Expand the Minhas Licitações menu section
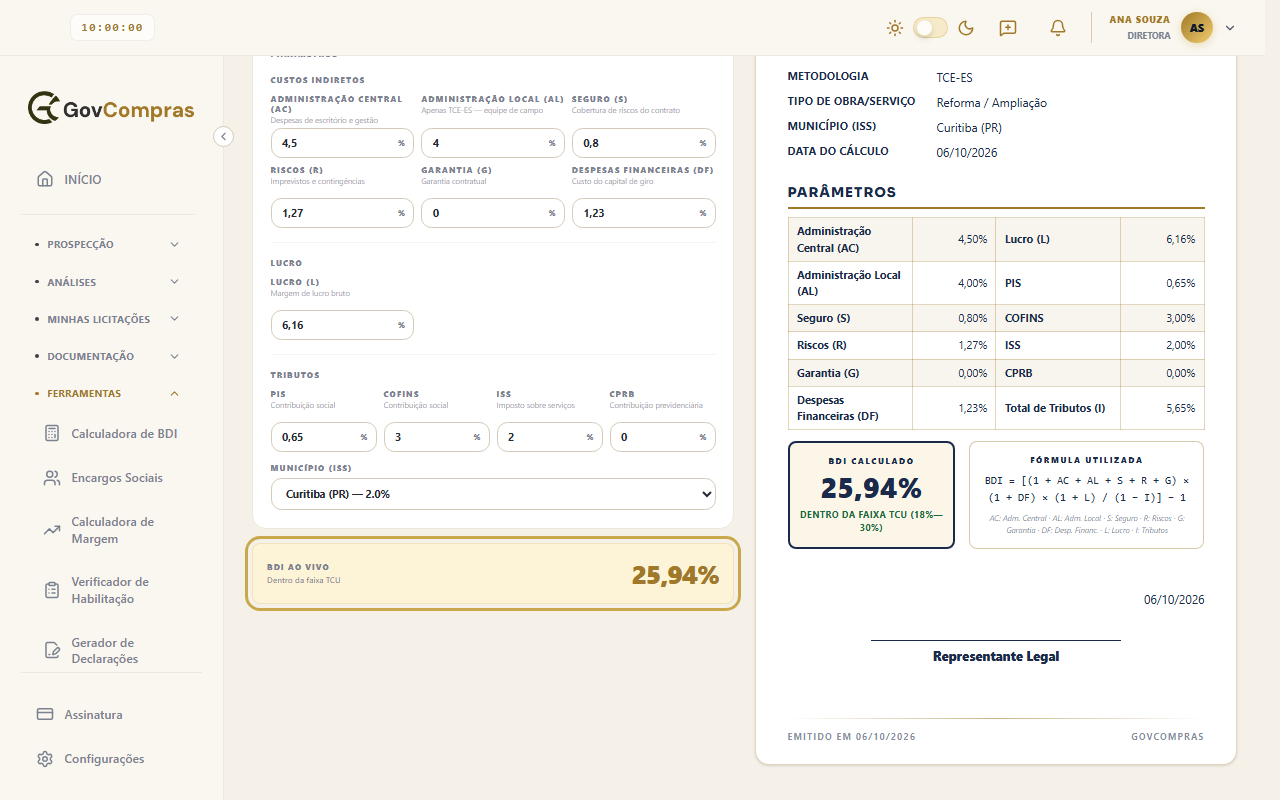Screen dimensions: 1280x800 [108, 319]
